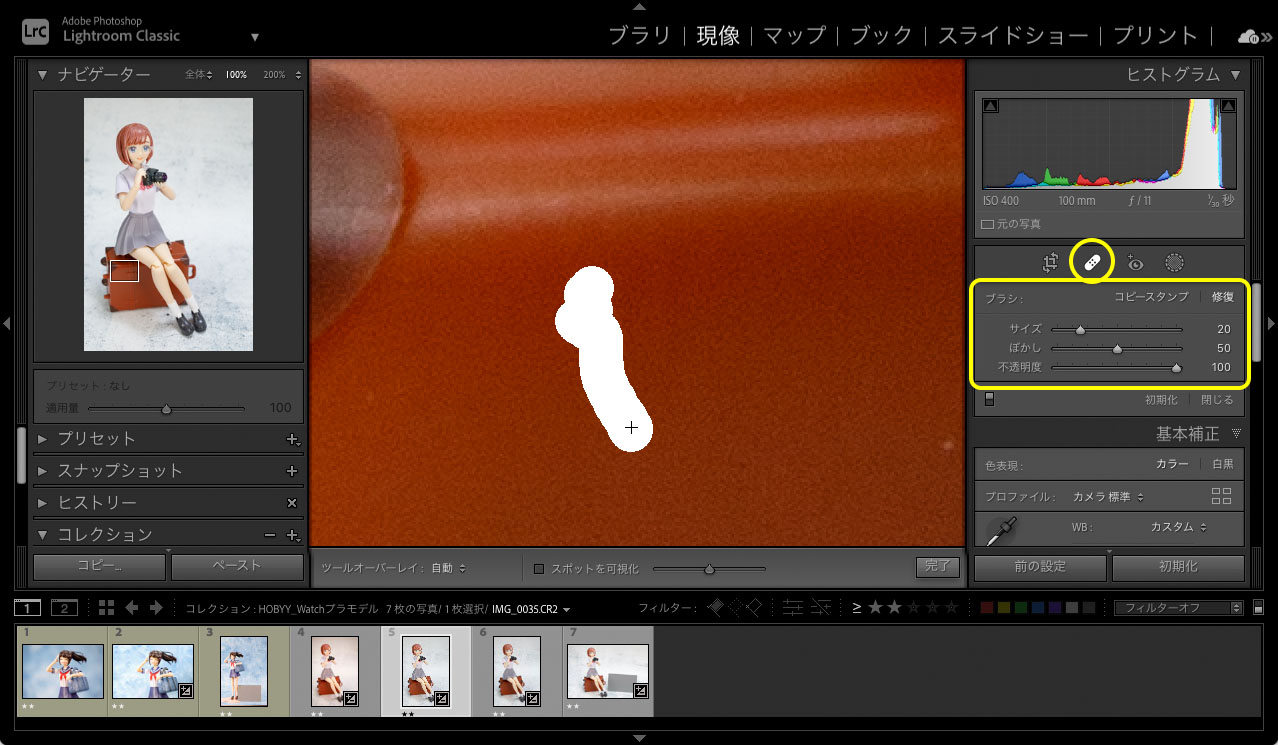Switch to the プリント module
The width and height of the screenshot is (1278, 745).
1155,36
